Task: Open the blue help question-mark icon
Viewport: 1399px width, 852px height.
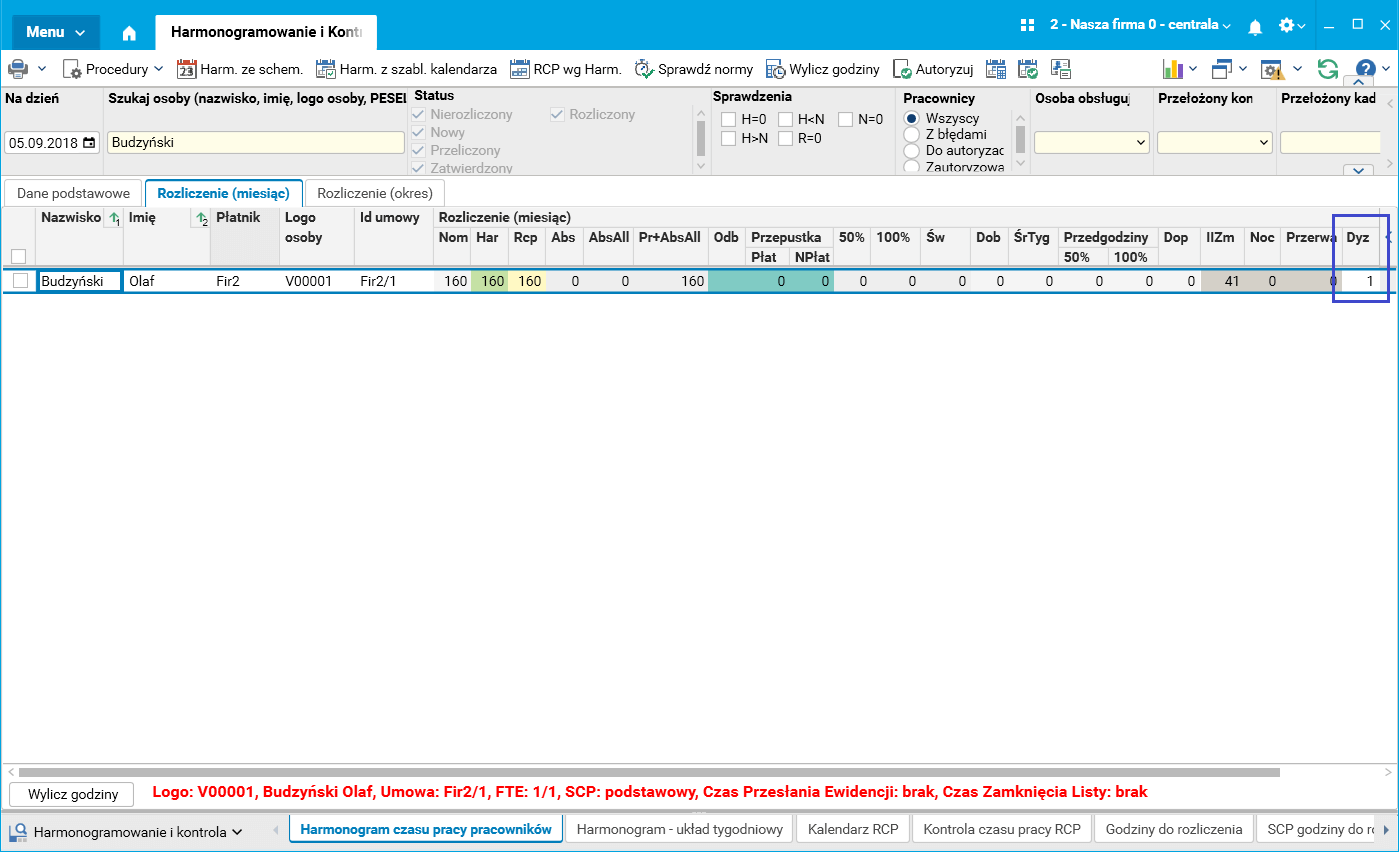Action: click(x=1365, y=69)
